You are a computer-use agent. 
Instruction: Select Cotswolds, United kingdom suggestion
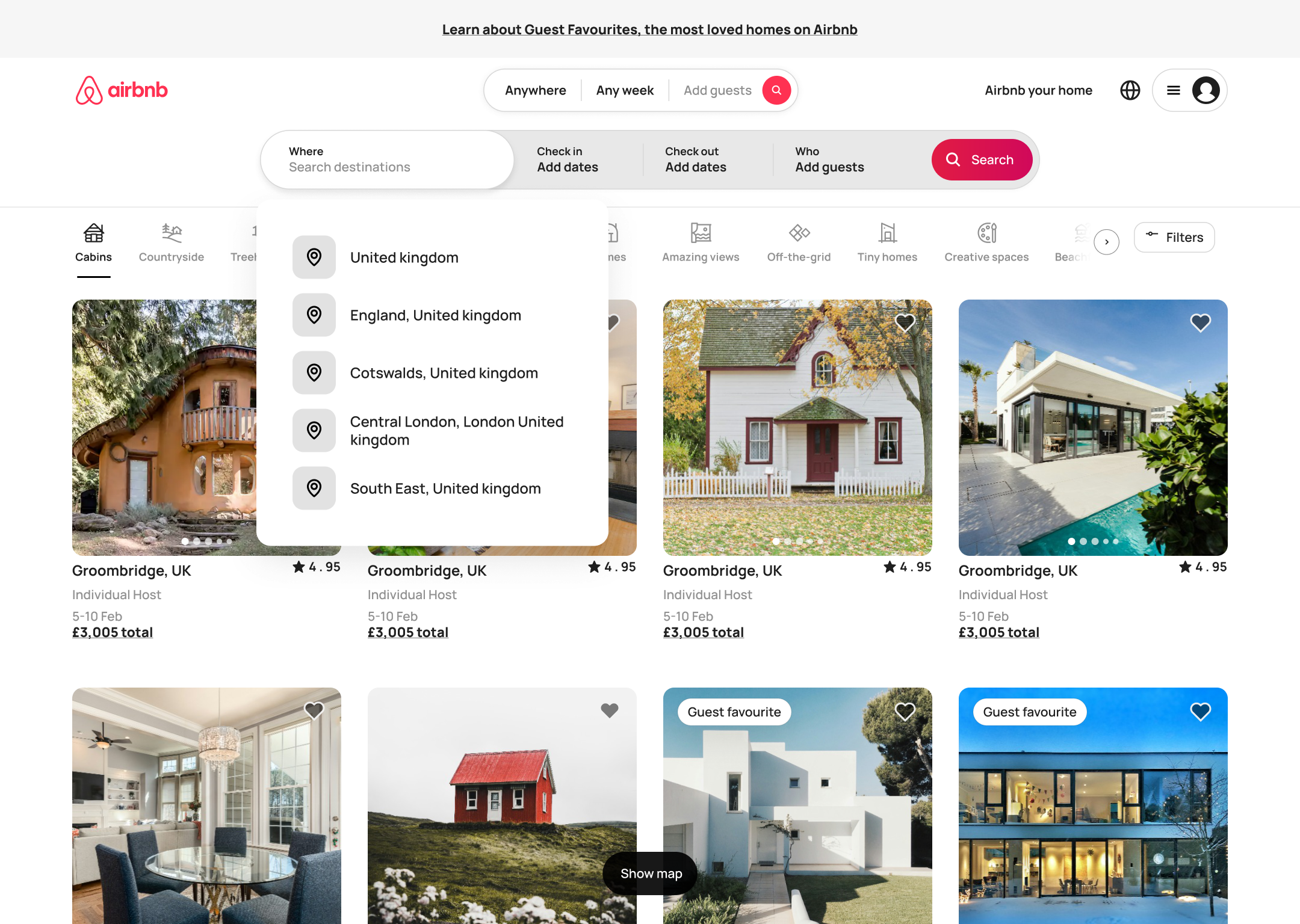(444, 373)
